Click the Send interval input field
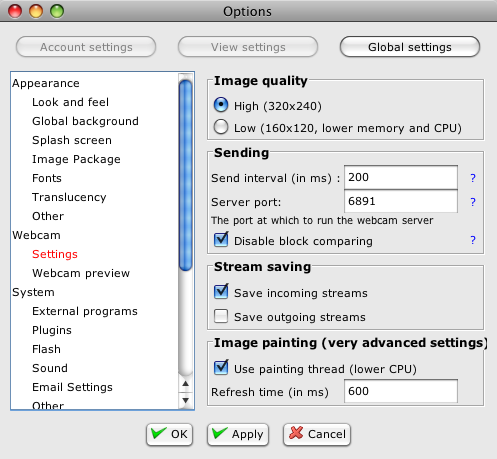Viewport: 497px width, 459px height. point(401,177)
